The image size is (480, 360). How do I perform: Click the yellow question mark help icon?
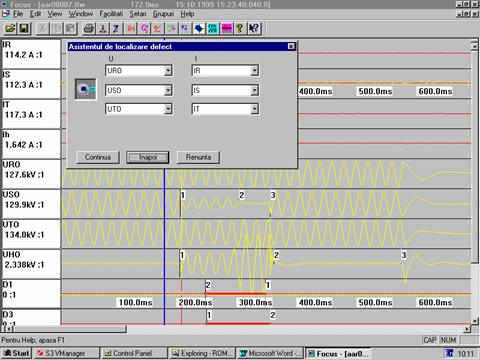click(240, 29)
